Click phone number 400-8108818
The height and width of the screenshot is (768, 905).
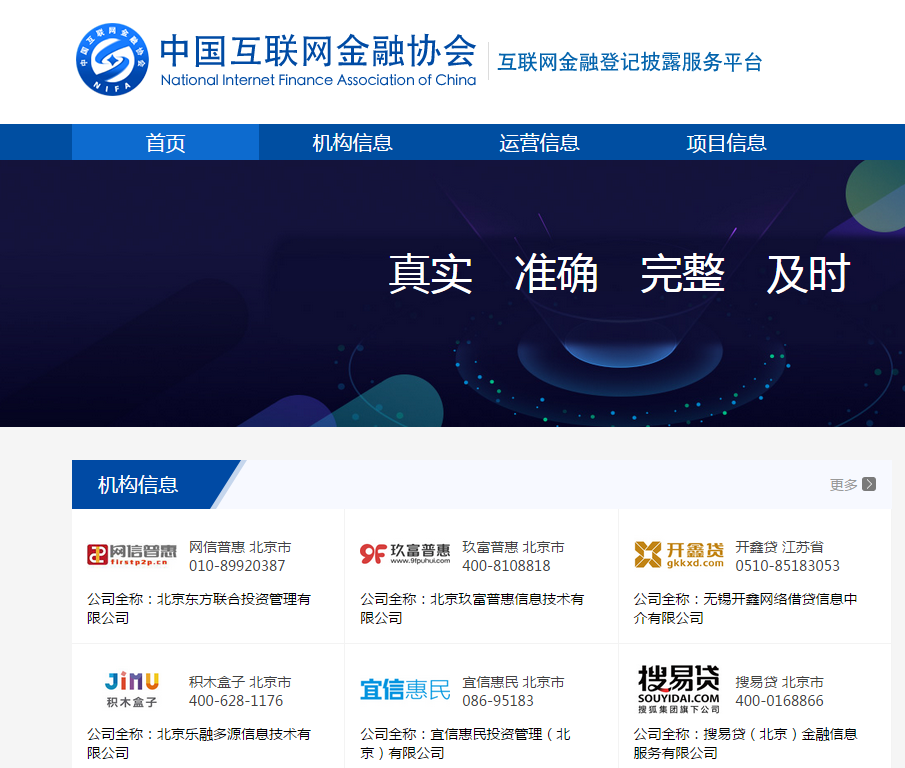[506, 565]
